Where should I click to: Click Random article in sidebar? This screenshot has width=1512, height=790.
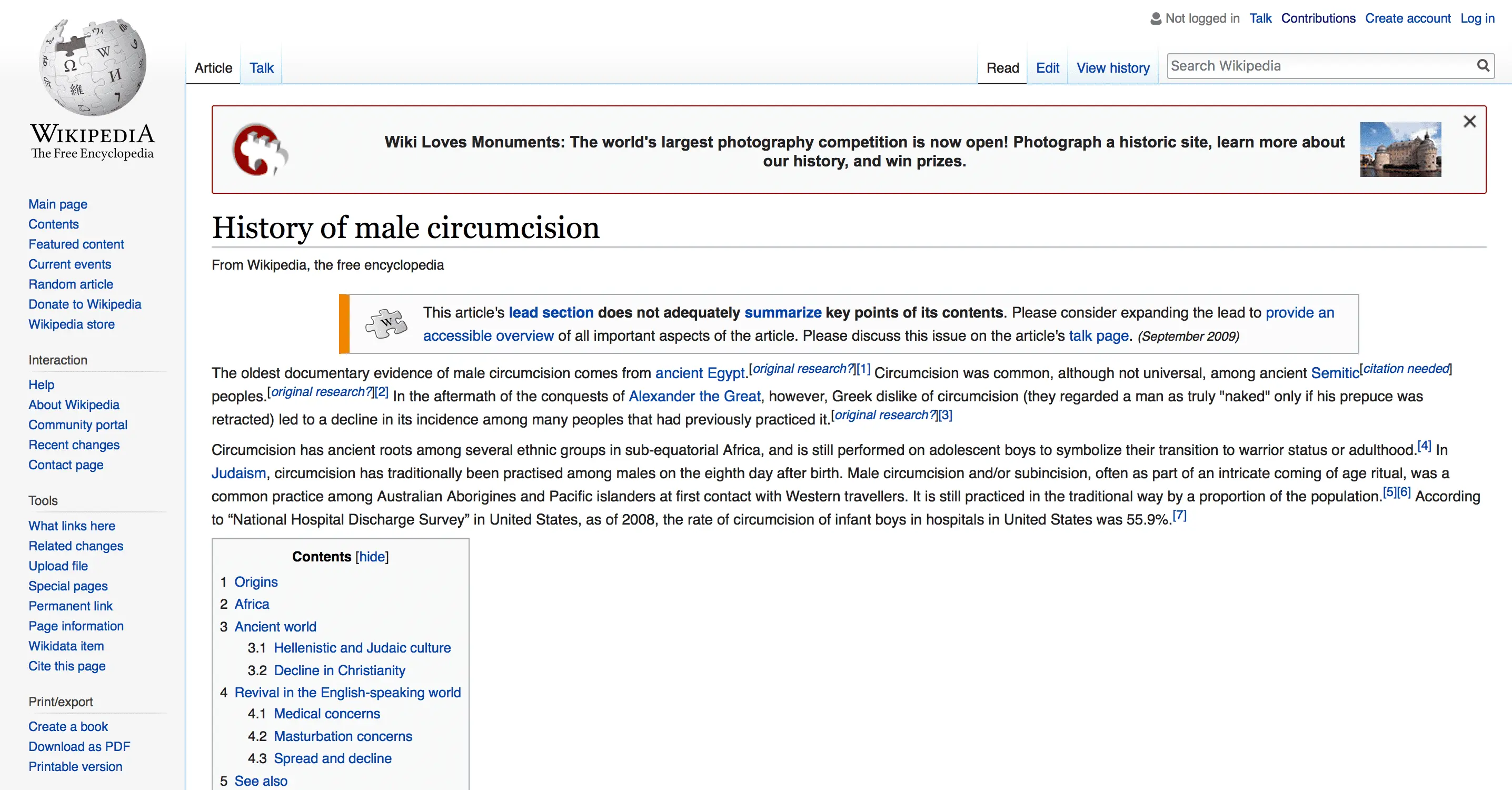[x=71, y=284]
